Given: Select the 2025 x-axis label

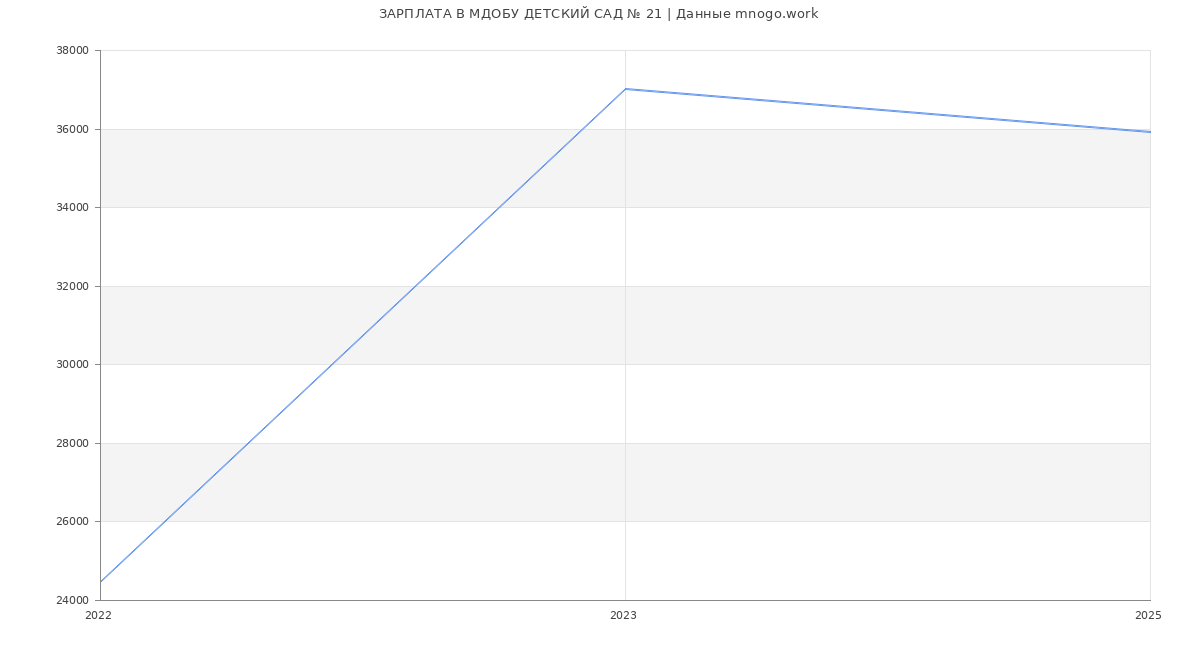Looking at the screenshot, I should [1148, 615].
